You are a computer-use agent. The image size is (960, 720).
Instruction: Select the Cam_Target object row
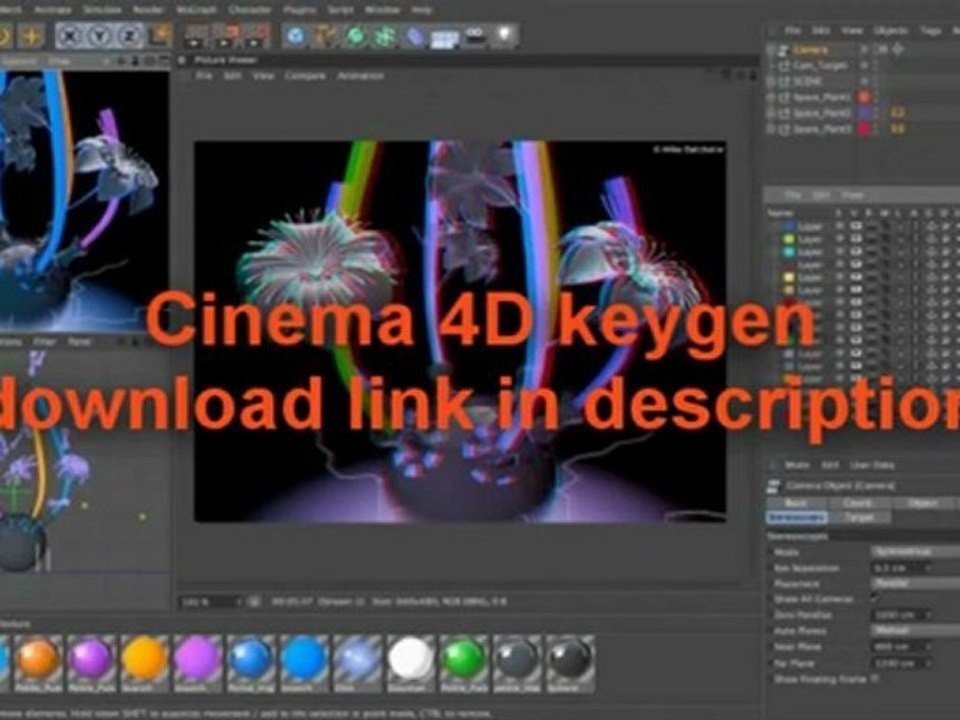pos(820,65)
